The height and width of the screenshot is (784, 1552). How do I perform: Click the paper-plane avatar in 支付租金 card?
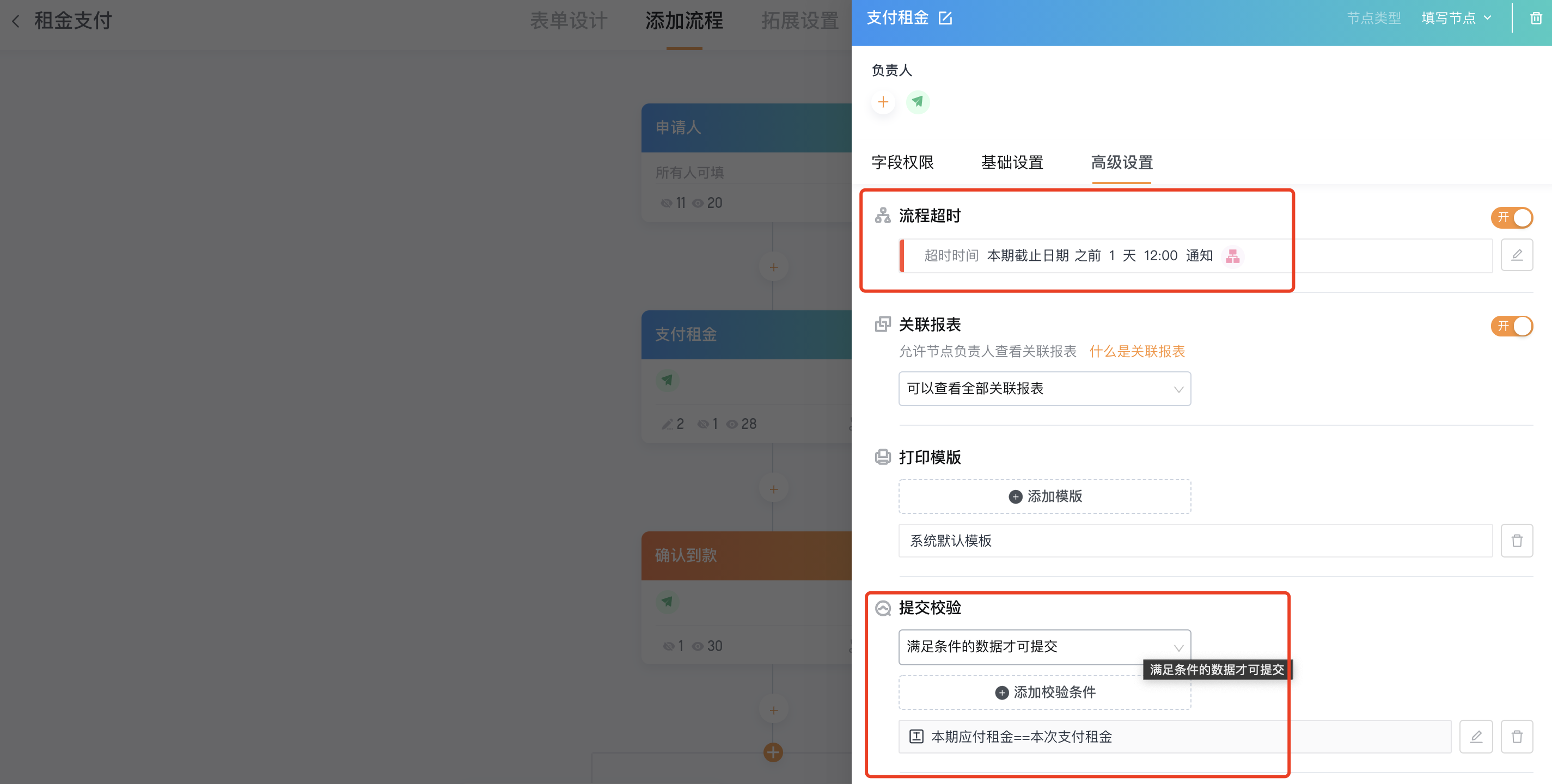click(667, 380)
